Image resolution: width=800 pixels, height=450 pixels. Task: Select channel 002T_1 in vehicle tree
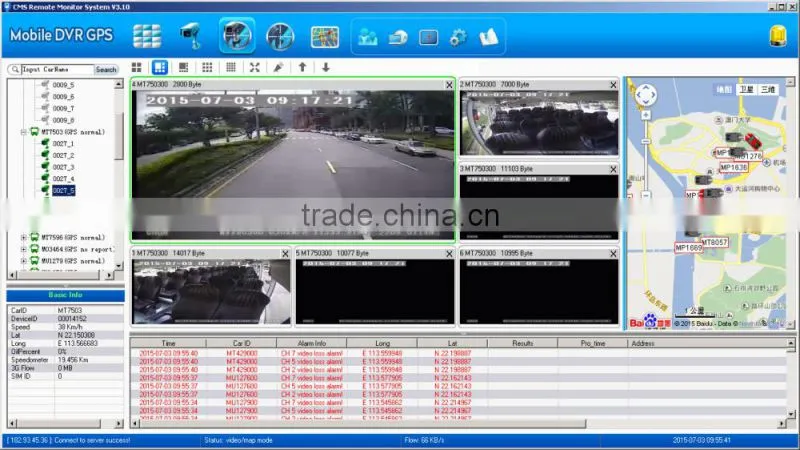[x=63, y=144]
